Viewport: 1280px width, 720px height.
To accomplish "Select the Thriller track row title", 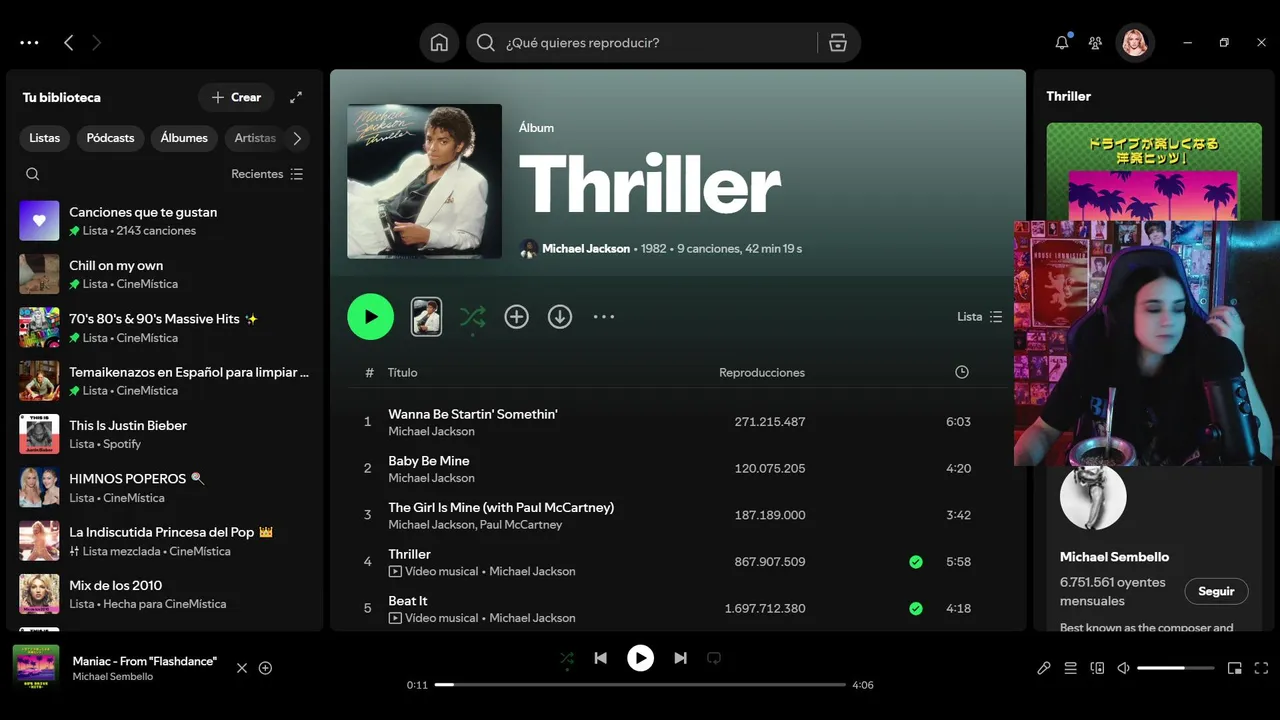I will 409,554.
